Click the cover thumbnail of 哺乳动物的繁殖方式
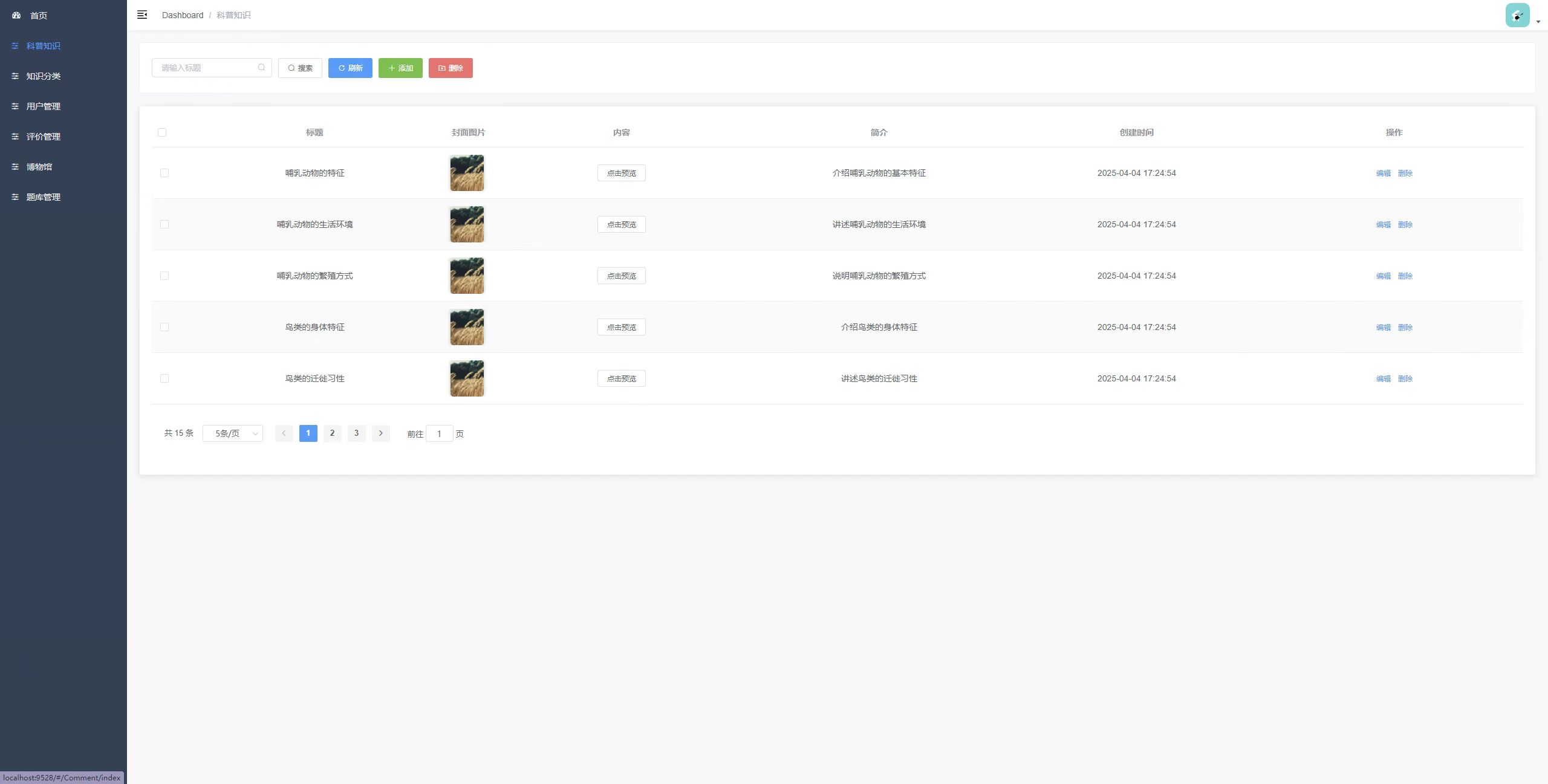 click(467, 276)
